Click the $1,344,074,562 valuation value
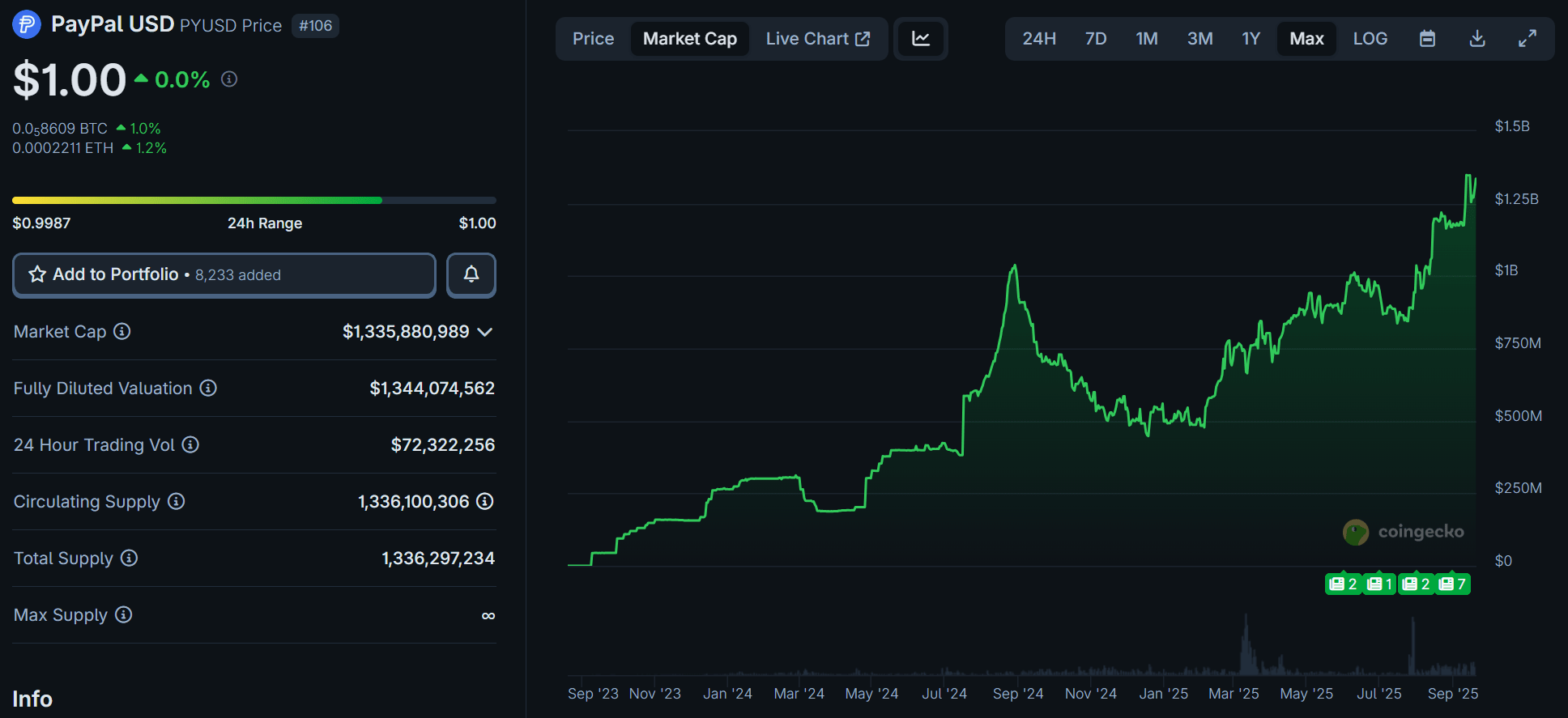Image resolution: width=1568 pixels, height=718 pixels. 432,389
